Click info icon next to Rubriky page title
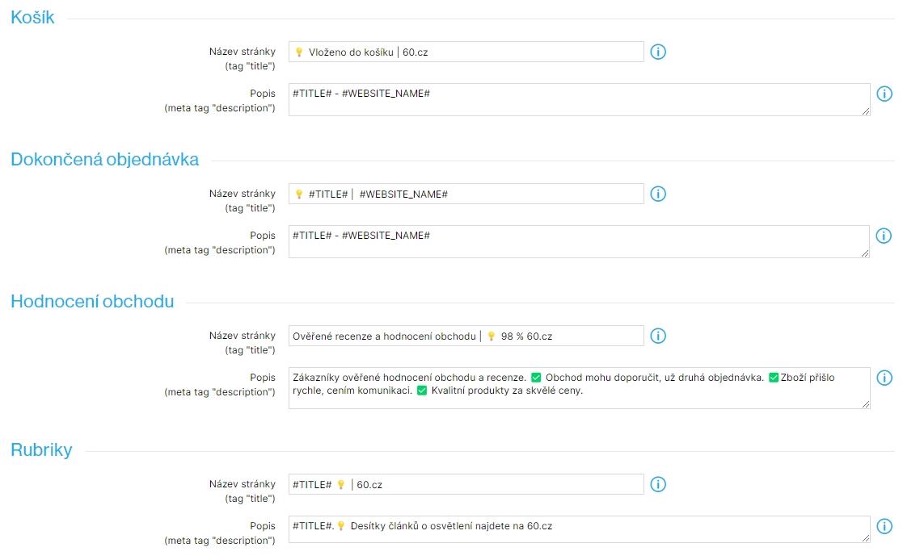 (x=658, y=484)
